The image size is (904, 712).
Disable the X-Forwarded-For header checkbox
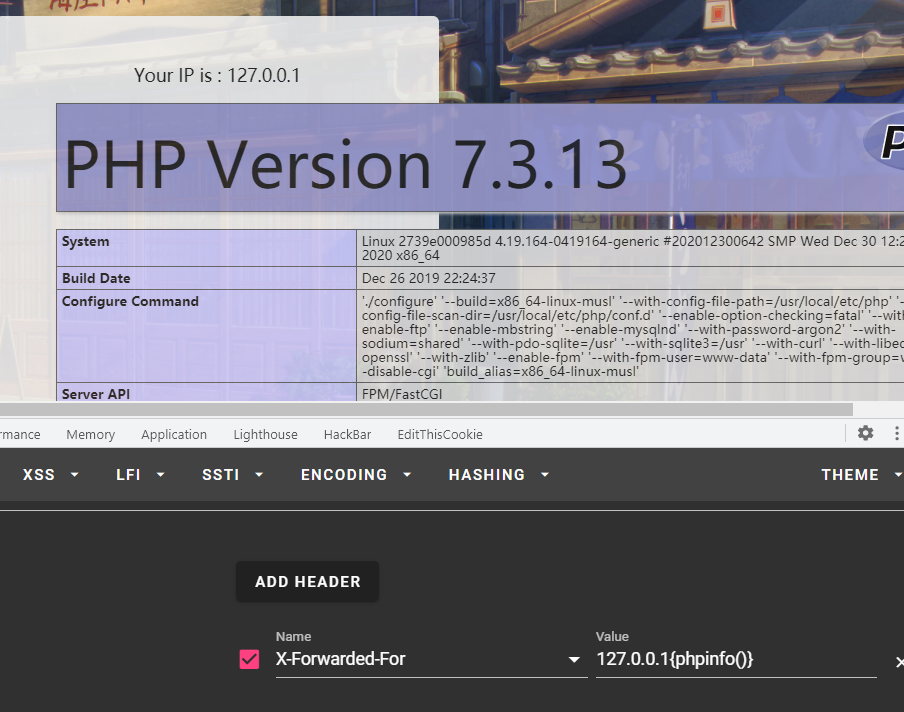coord(250,660)
